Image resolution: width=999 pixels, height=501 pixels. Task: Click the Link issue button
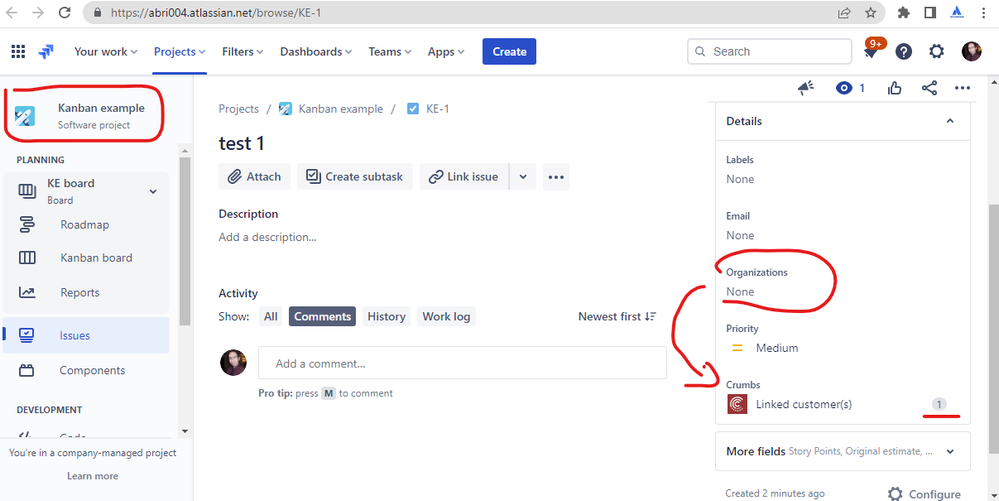tap(464, 177)
